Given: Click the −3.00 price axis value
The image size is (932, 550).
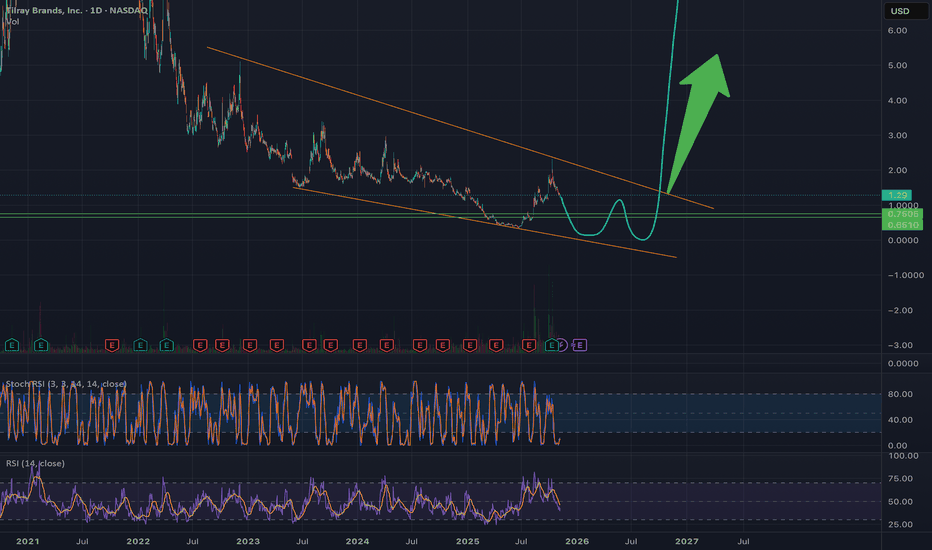Looking at the screenshot, I should click(x=900, y=345).
